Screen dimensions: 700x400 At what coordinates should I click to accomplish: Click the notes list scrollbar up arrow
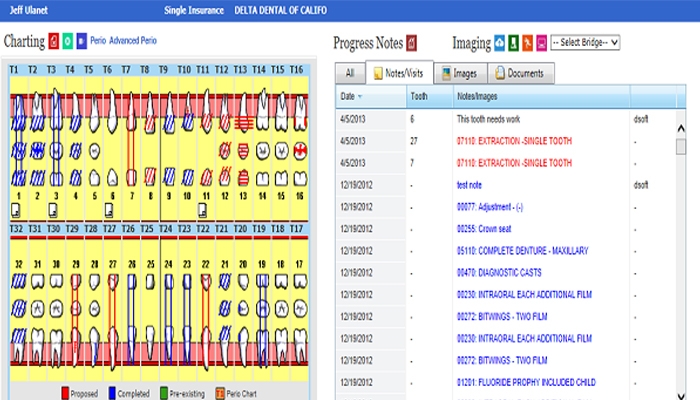(x=681, y=127)
